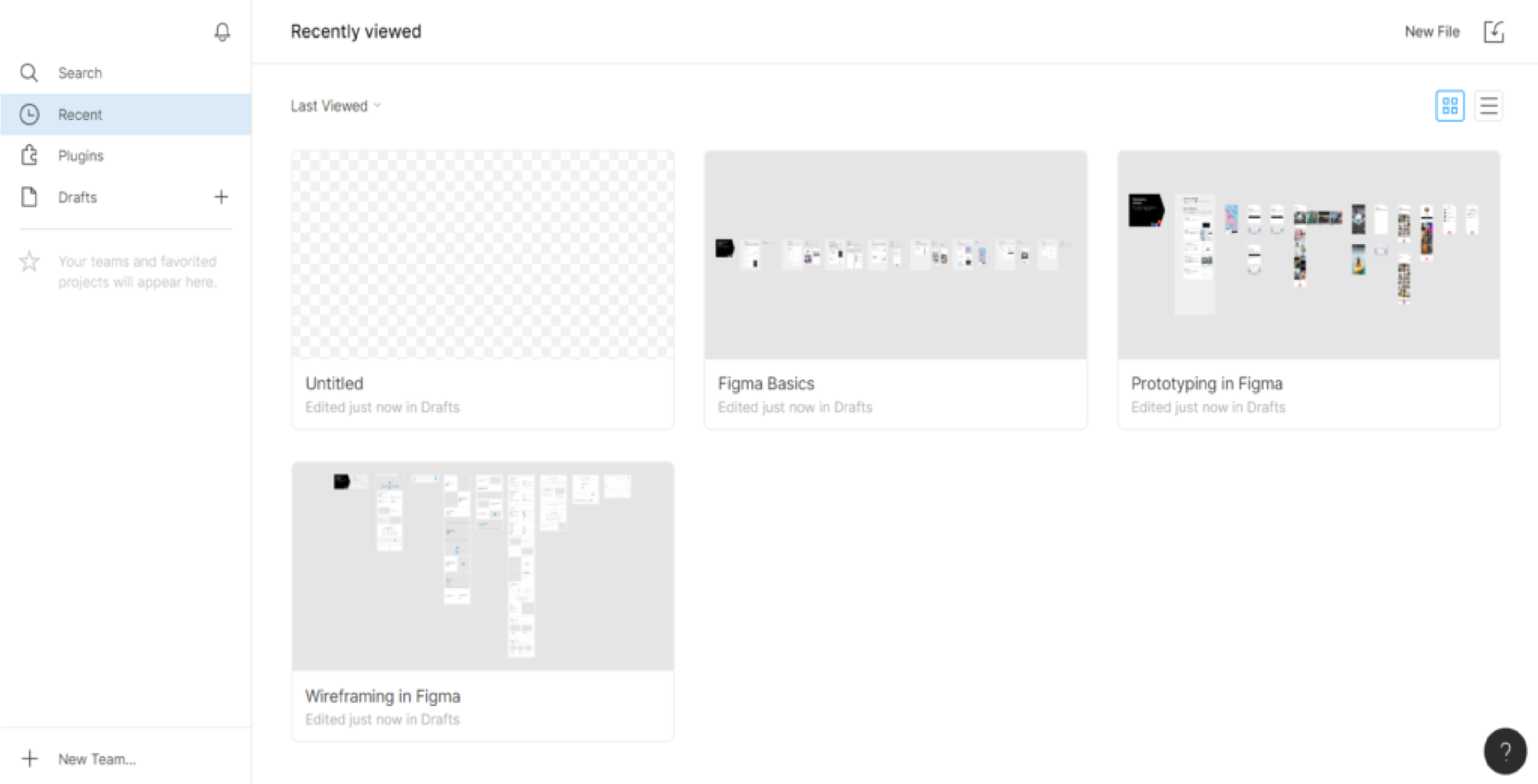Open the Last Viewed sort dropdown
Image resolution: width=1538 pixels, height=784 pixels.
tap(336, 106)
